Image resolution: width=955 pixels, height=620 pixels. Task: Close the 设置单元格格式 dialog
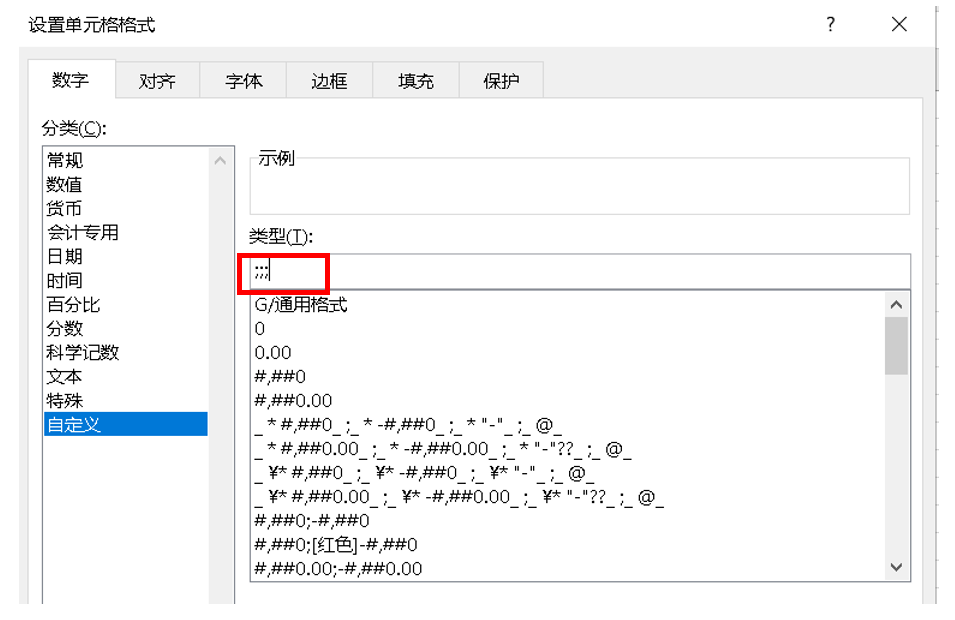tap(899, 24)
